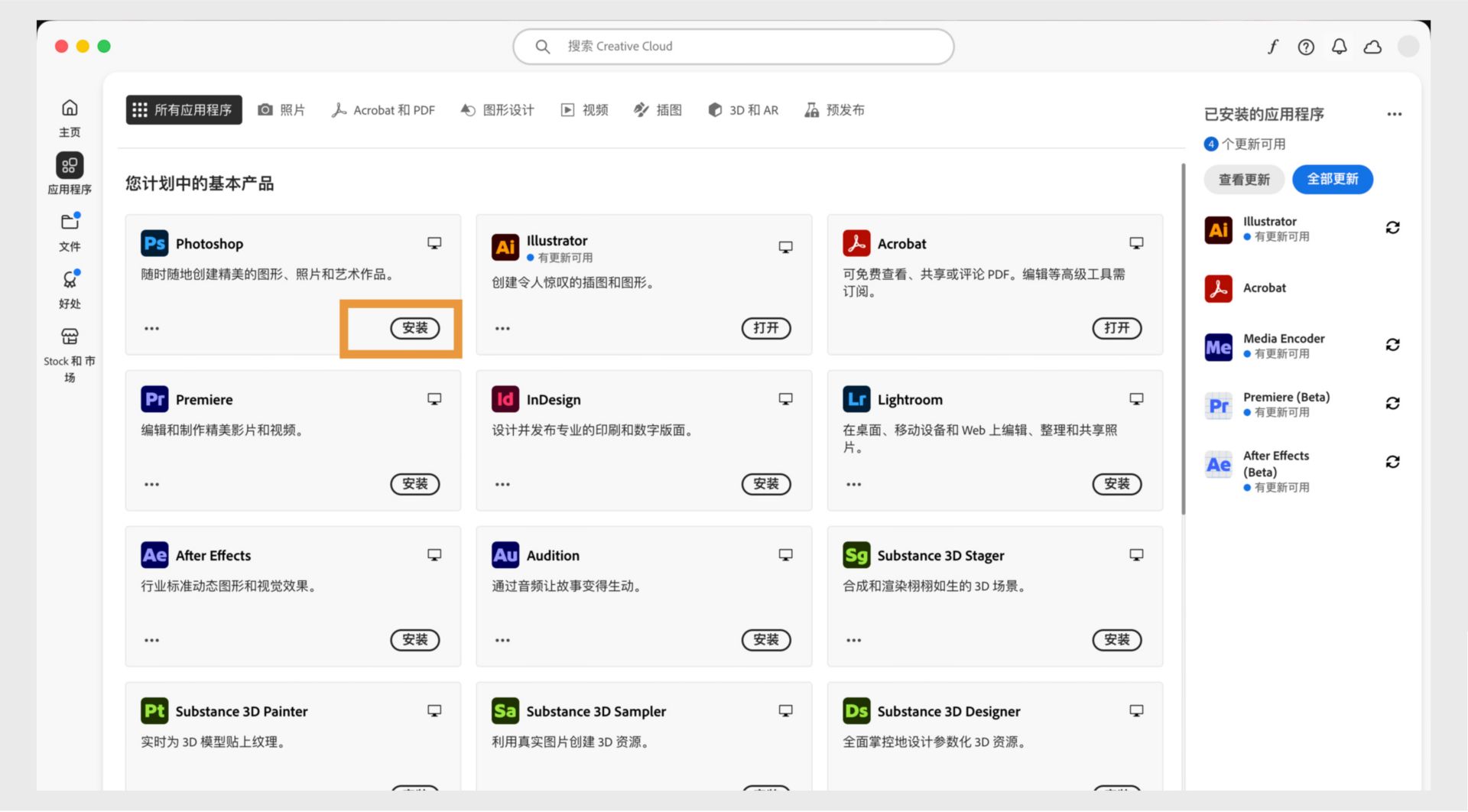Screen dimensions: 1468x812
Task: Click the desktop platform icon on Lightroom card
Action: point(1136,399)
